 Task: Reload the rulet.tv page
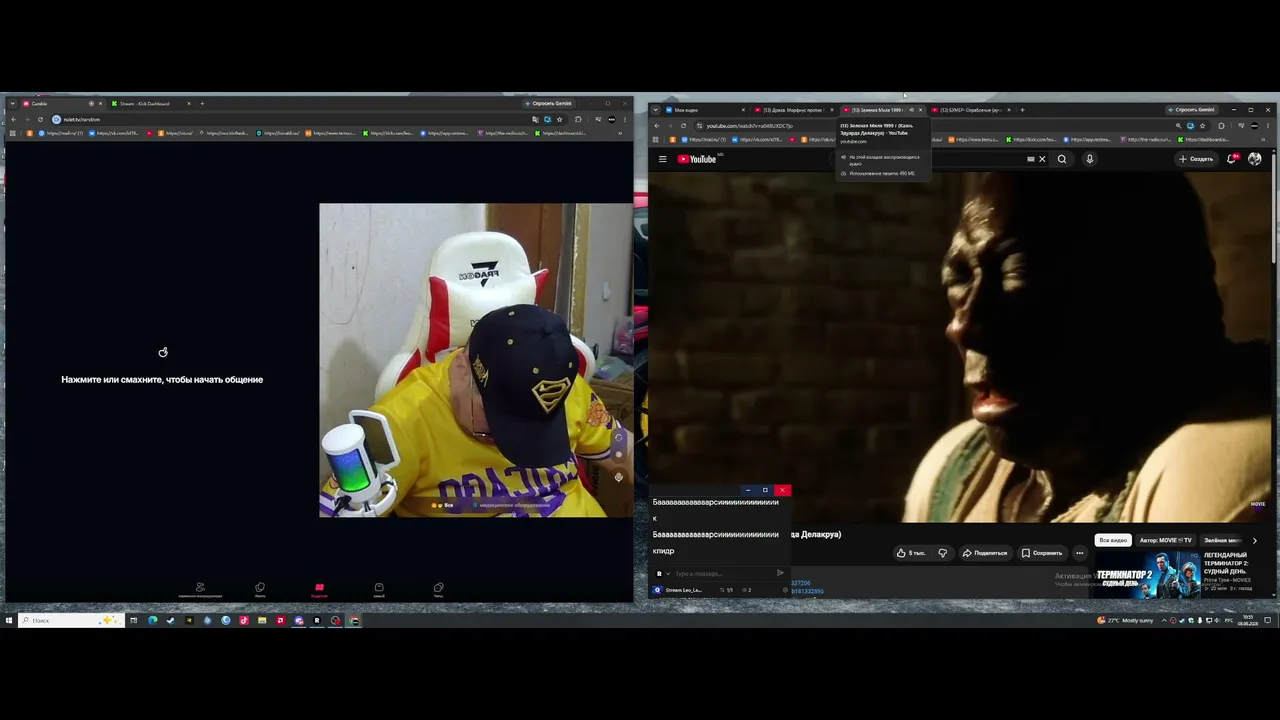point(40,120)
